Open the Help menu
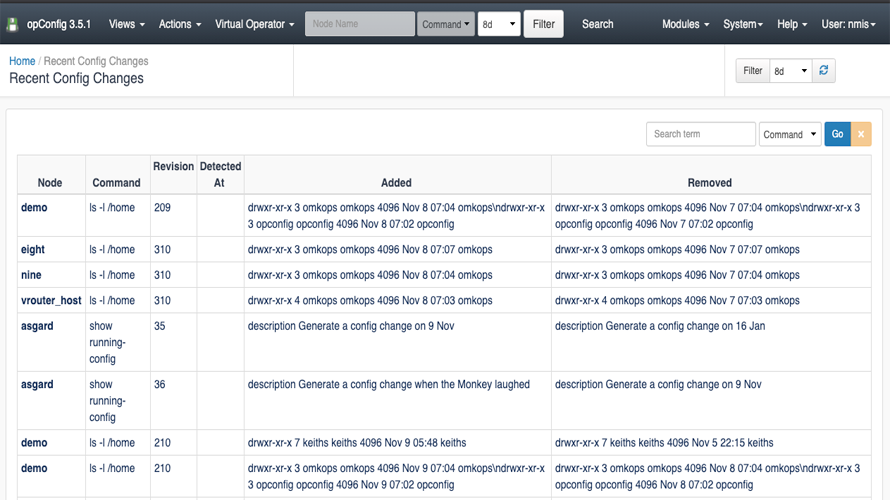 click(793, 24)
